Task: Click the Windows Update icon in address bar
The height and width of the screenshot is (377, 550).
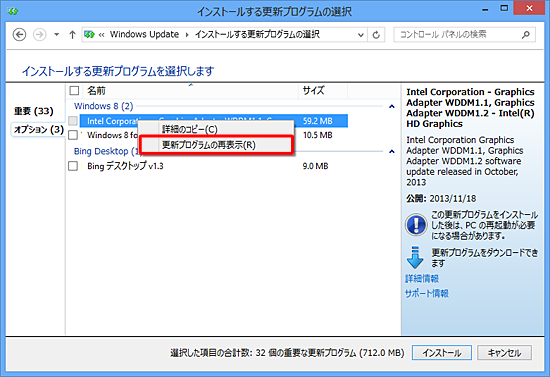Action: [x=90, y=35]
